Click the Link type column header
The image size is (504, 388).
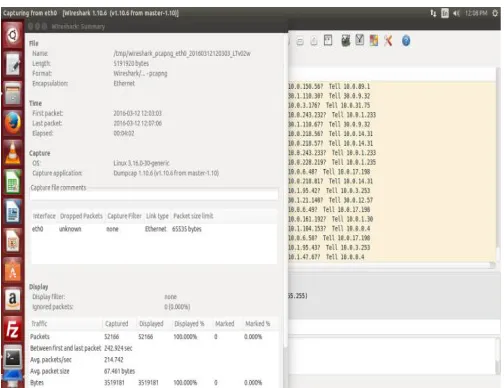157,216
